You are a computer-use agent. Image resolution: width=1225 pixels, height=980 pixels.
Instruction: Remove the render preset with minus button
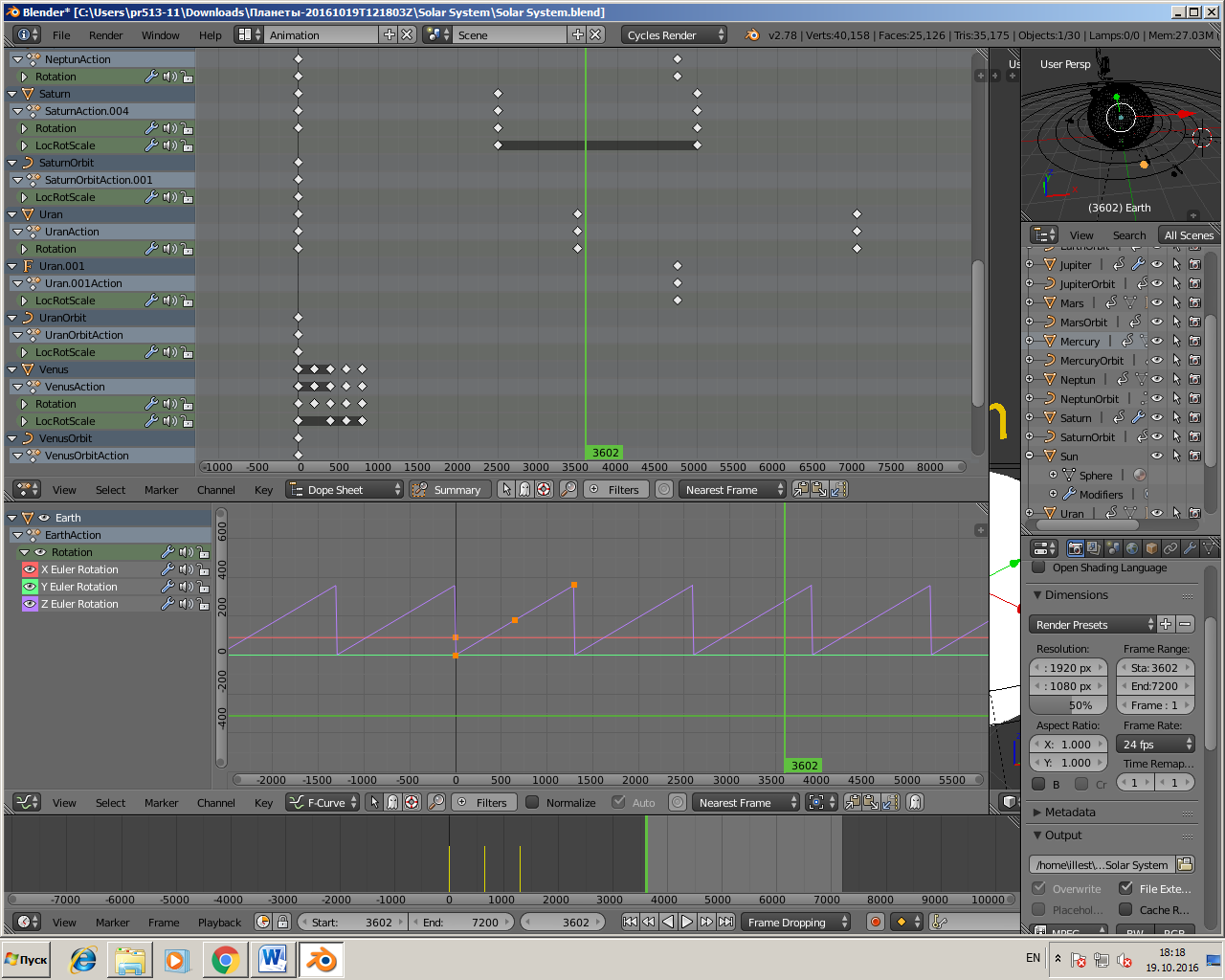click(1185, 624)
